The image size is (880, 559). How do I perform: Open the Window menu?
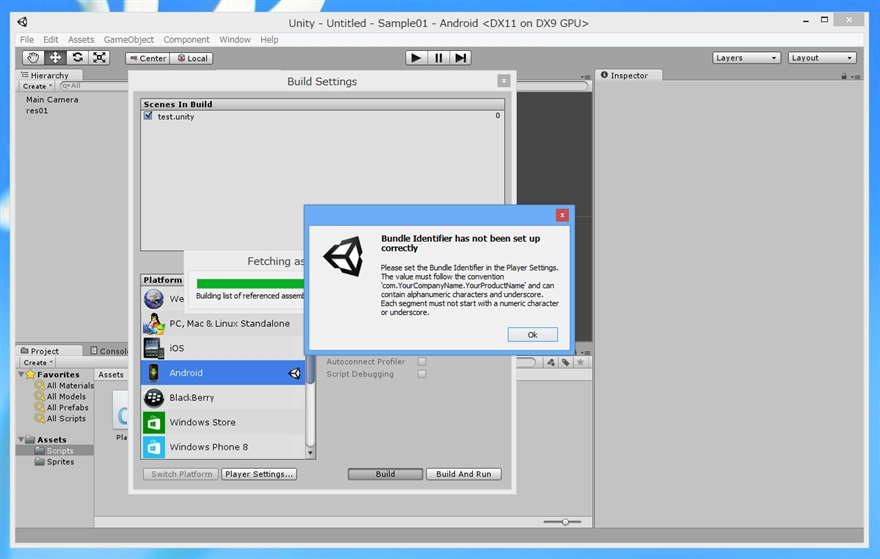(x=235, y=40)
